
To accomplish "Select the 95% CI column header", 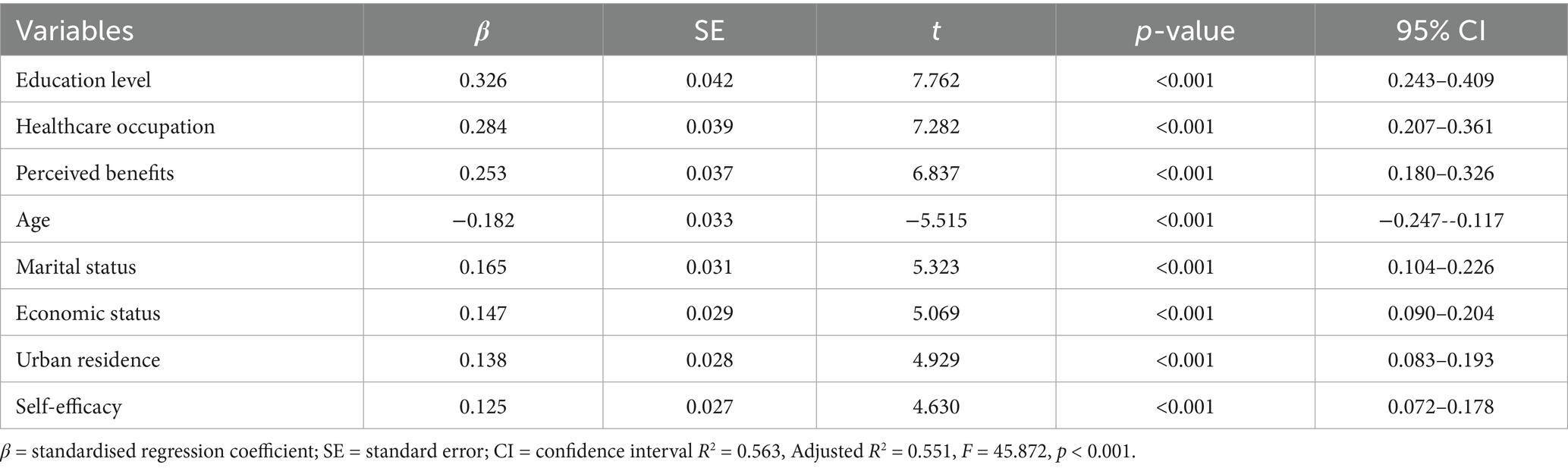I will 1441,31.
